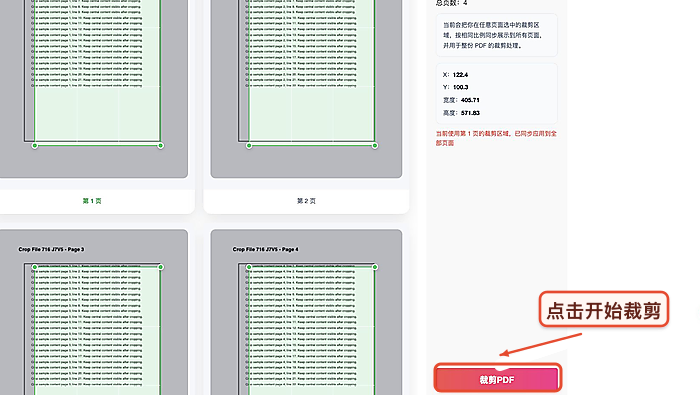Click page 2 bottom-right crop handle
The height and width of the screenshot is (395, 700).
click(375, 146)
